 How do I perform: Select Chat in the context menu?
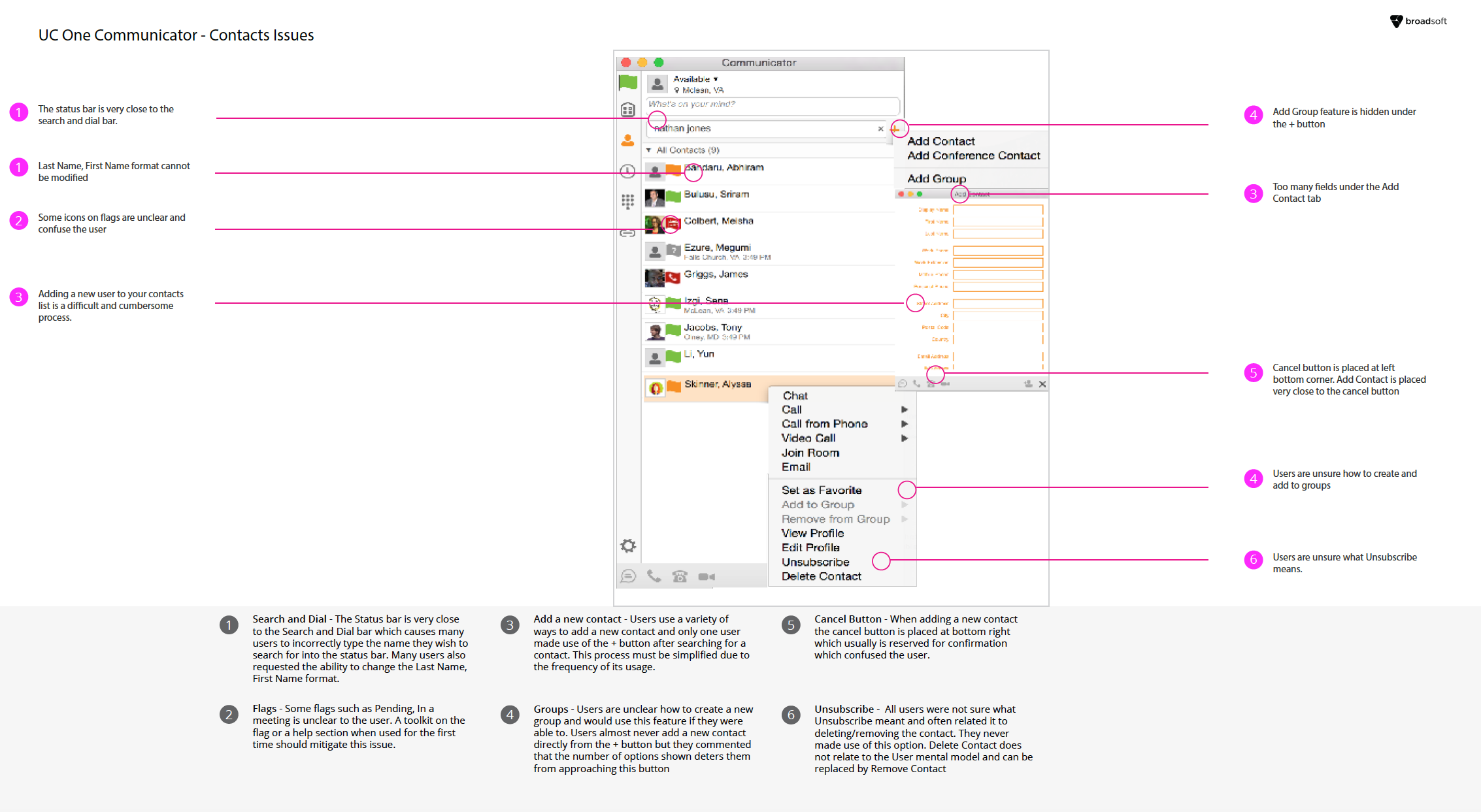click(795, 396)
